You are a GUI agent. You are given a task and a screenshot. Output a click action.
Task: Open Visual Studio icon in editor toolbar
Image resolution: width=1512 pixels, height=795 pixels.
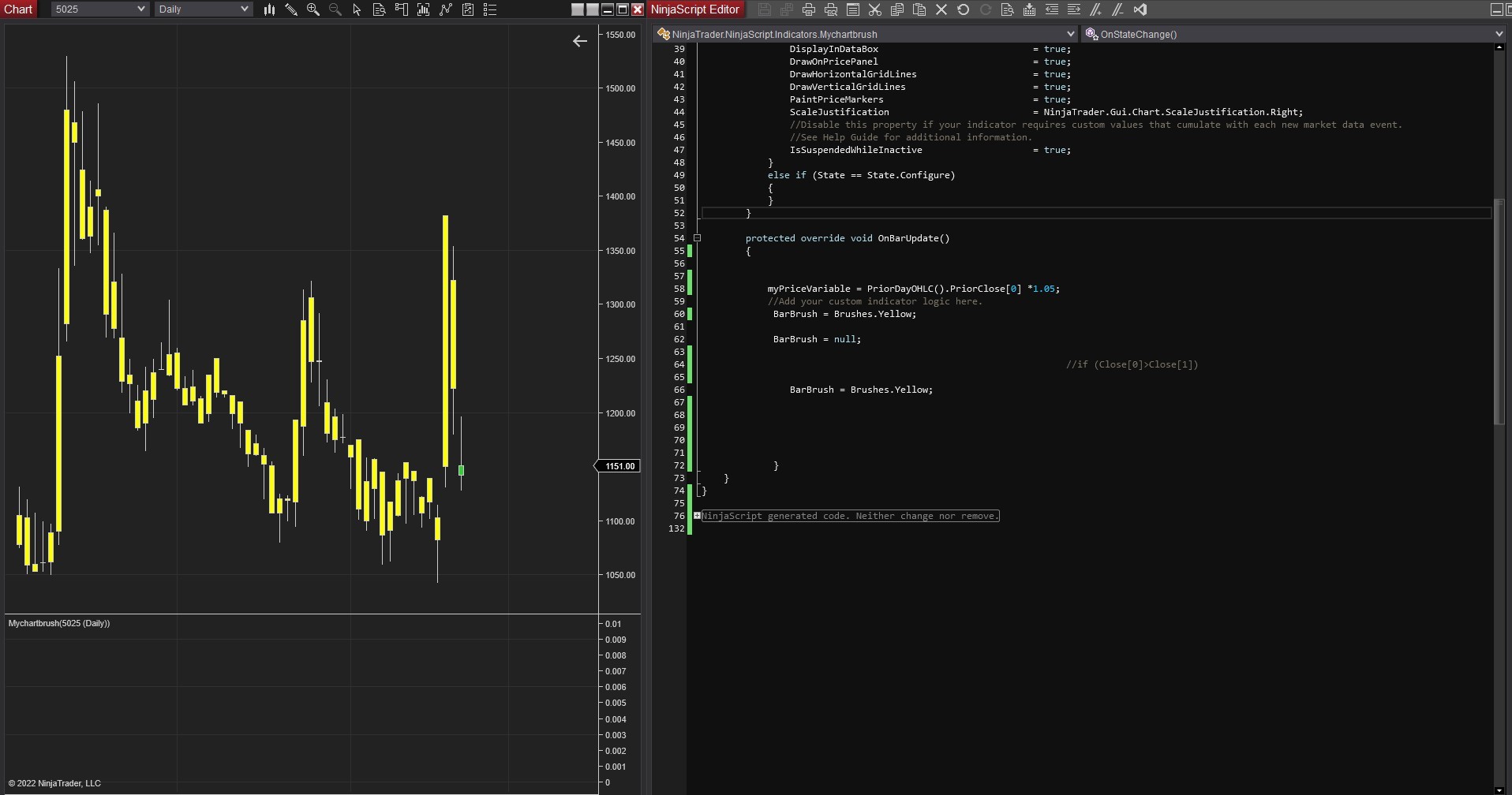[x=1140, y=9]
